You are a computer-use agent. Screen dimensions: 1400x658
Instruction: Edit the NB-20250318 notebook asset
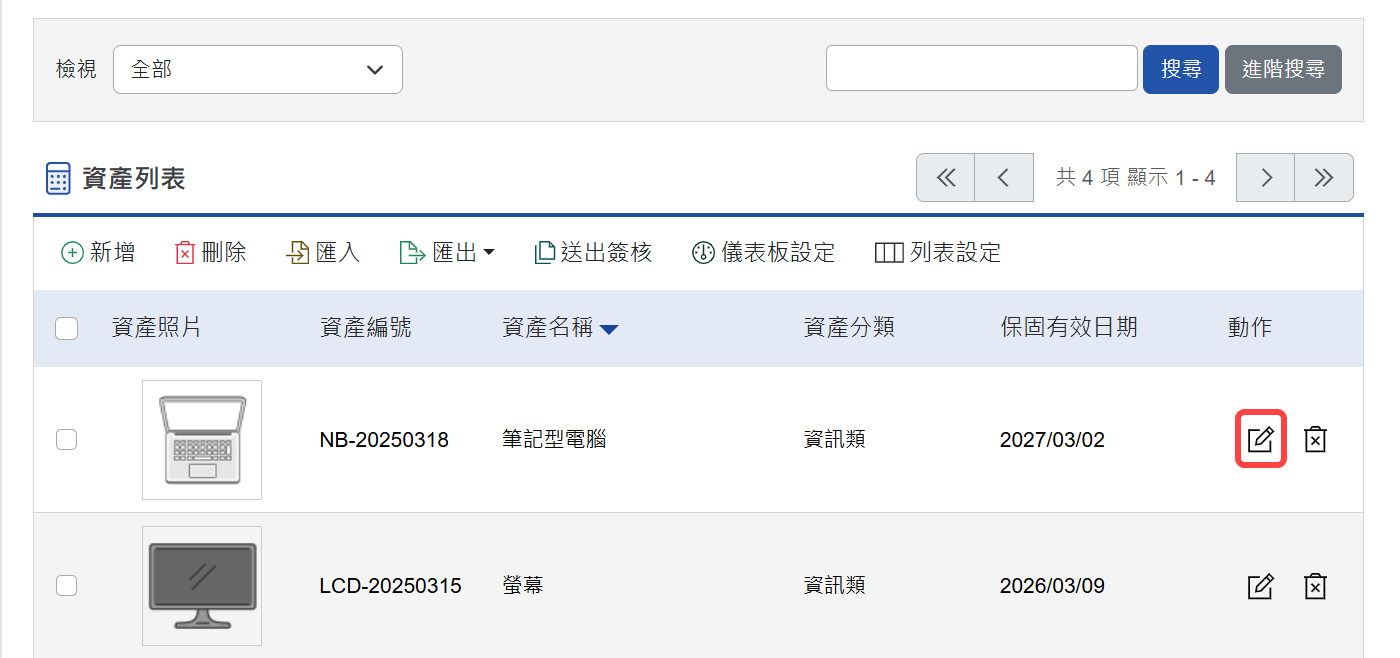(x=1260, y=438)
